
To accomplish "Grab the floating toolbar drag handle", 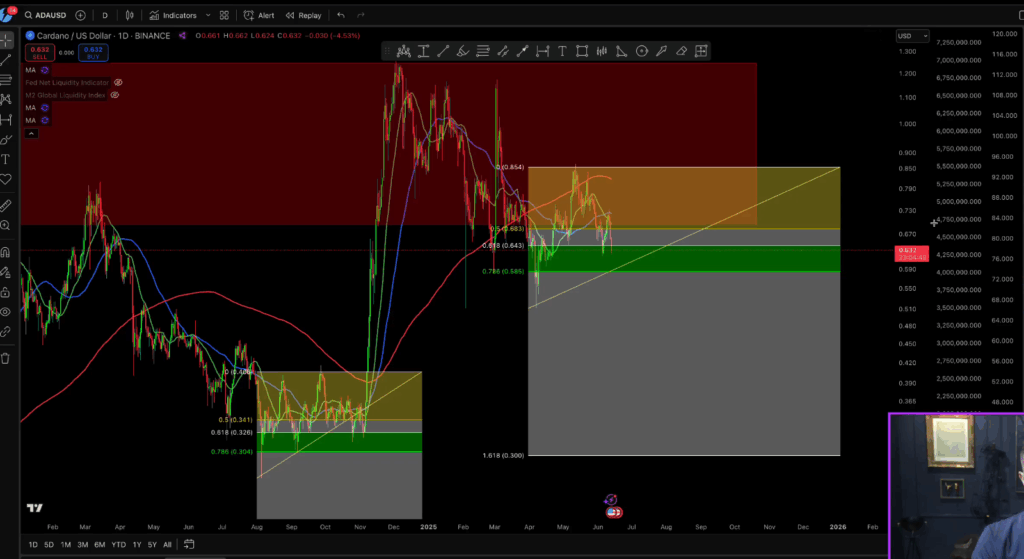I will click(x=387, y=51).
